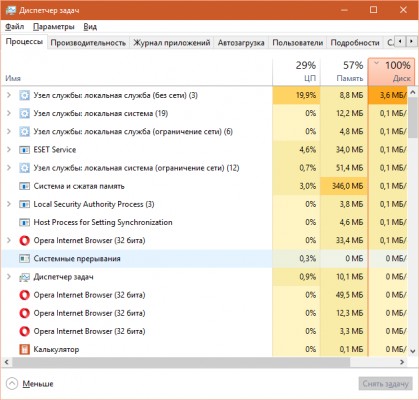Click the horizontal scrollbar right arrow
The width and height of the screenshot is (419, 400).
402,362
